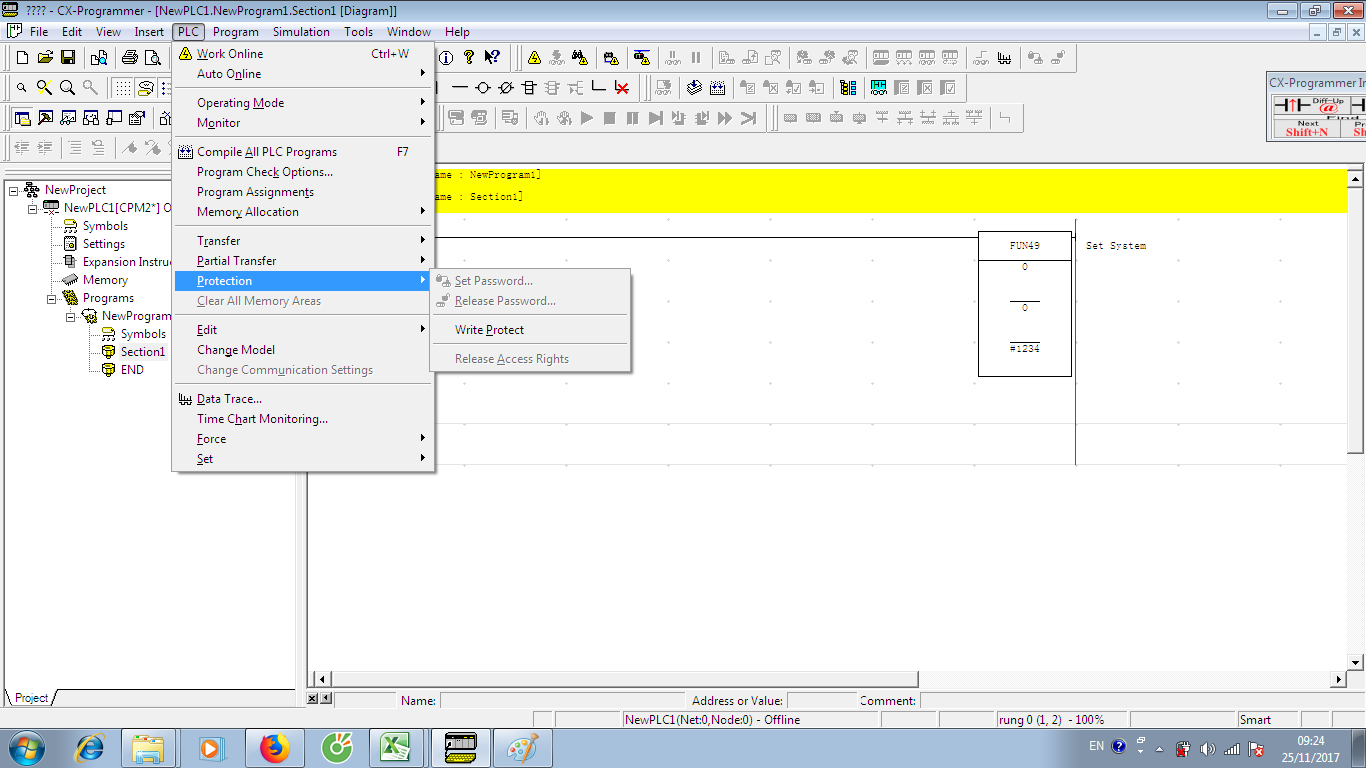Open the Tools menu in menu bar
Screen dimensions: 1366x768
(x=358, y=32)
